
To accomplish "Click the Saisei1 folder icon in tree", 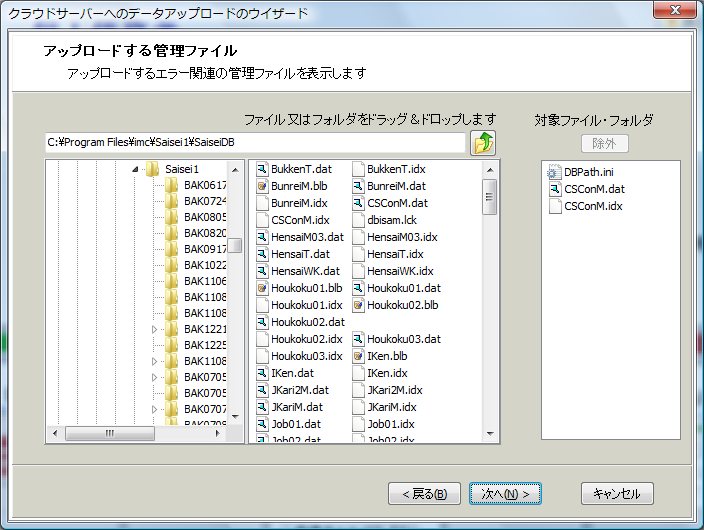I will click(x=152, y=169).
